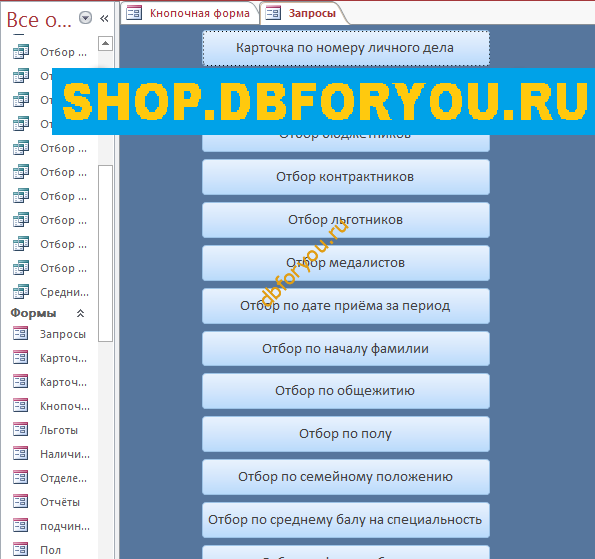Viewport: 595px width, 559px height.
Task: Run the Отбор медалистов query button
Action: point(346,263)
